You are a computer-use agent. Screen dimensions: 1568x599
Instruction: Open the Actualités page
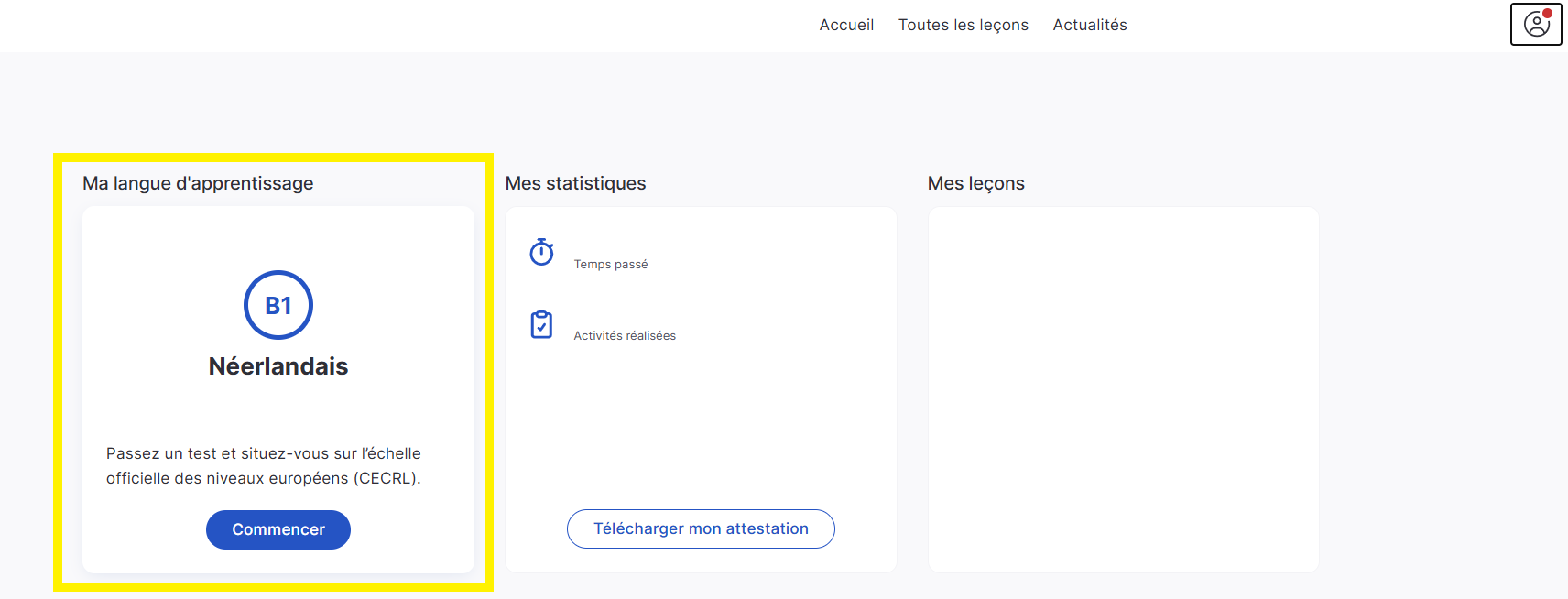click(x=1090, y=25)
